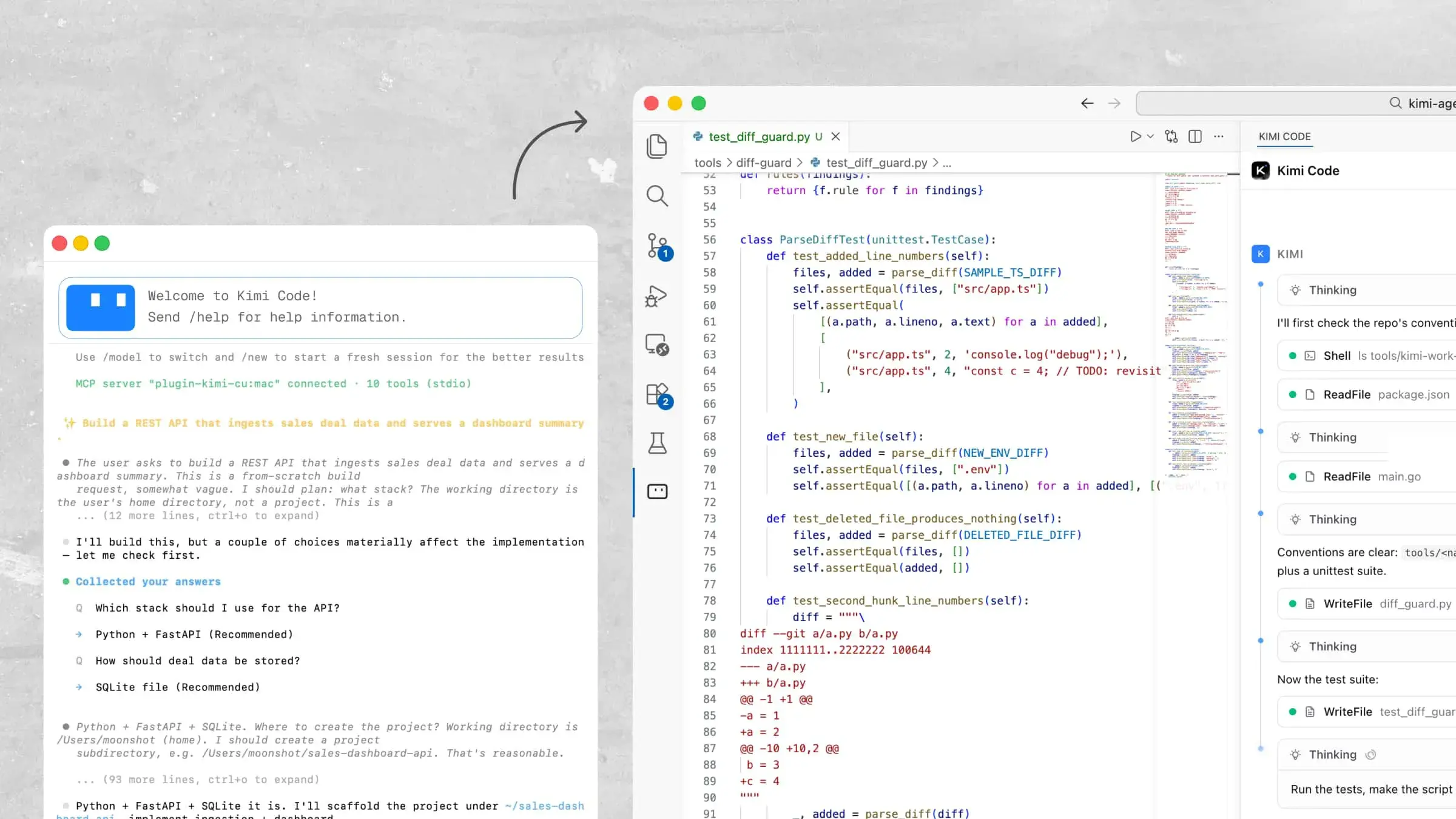
Task: Open the Run and Debug icon
Action: point(657,296)
